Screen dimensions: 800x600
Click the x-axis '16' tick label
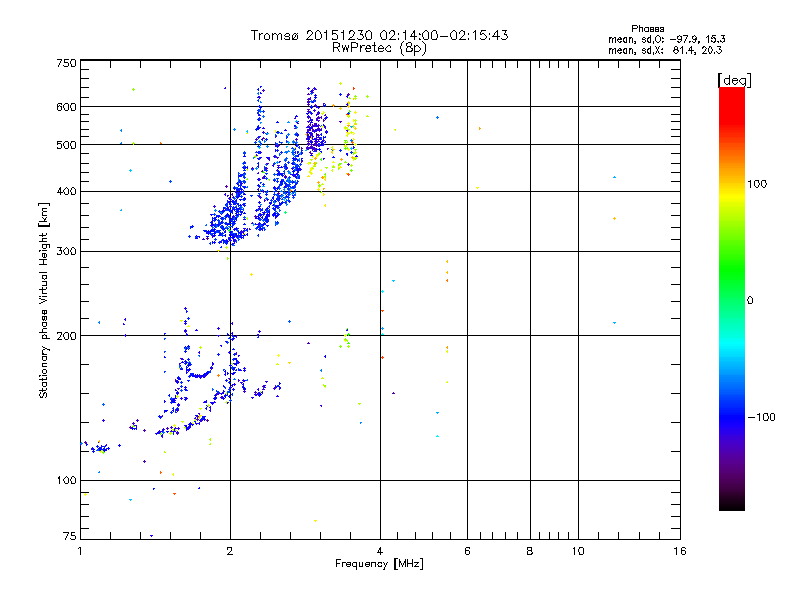click(680, 551)
